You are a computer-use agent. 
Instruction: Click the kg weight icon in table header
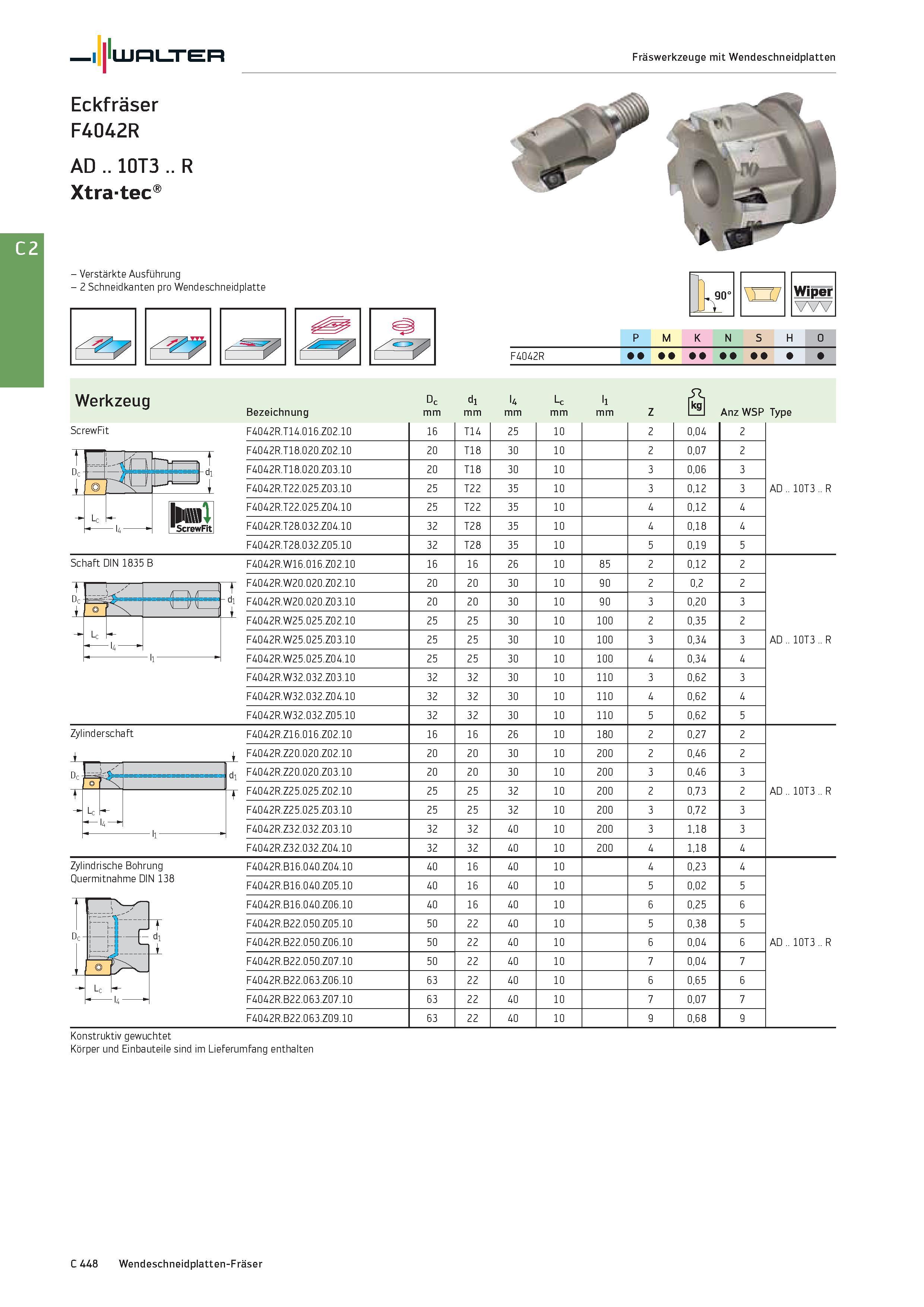[x=696, y=402]
